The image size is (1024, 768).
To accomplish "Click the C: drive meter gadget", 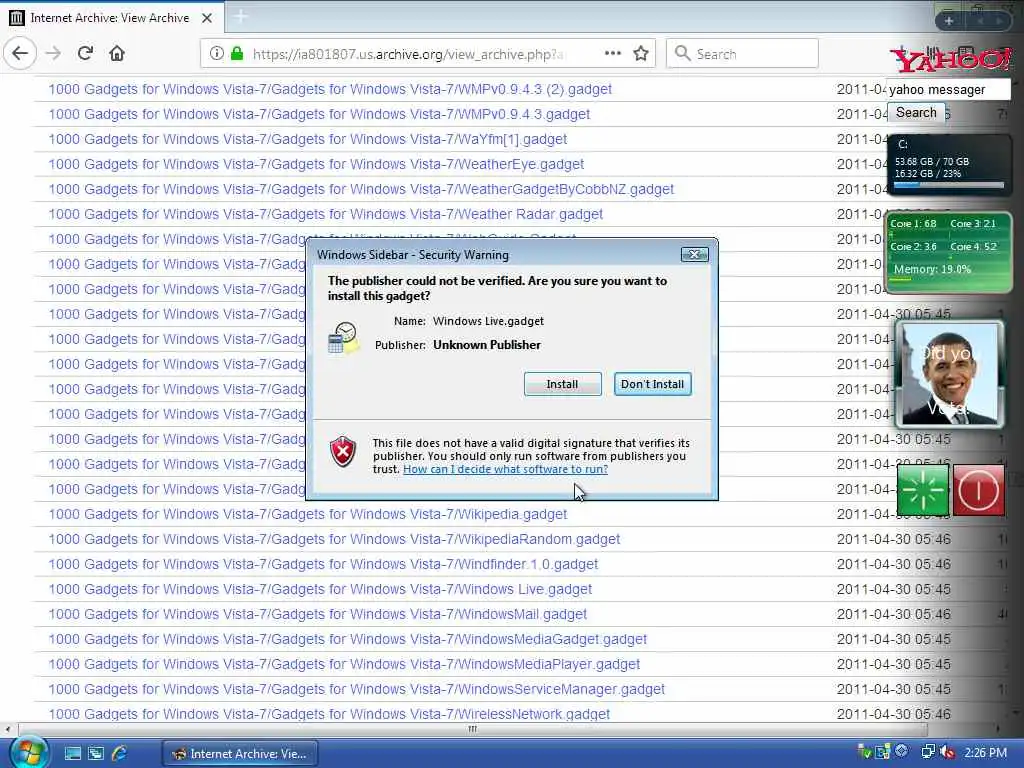I will click(949, 163).
